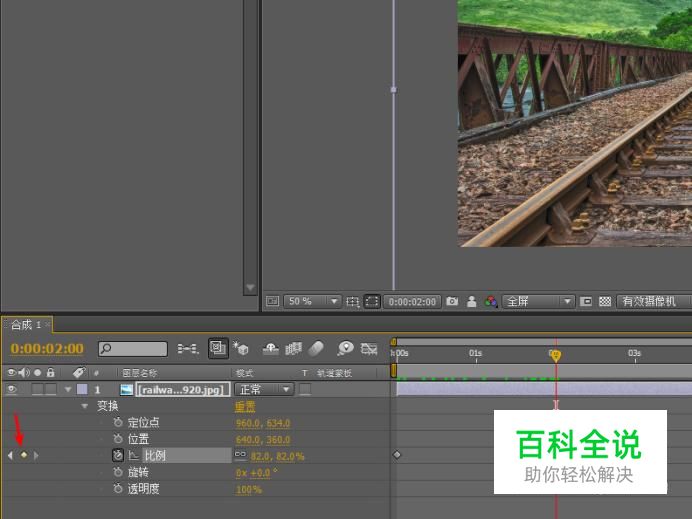
Task: Click the always preview this view icon
Action: (x=272, y=301)
